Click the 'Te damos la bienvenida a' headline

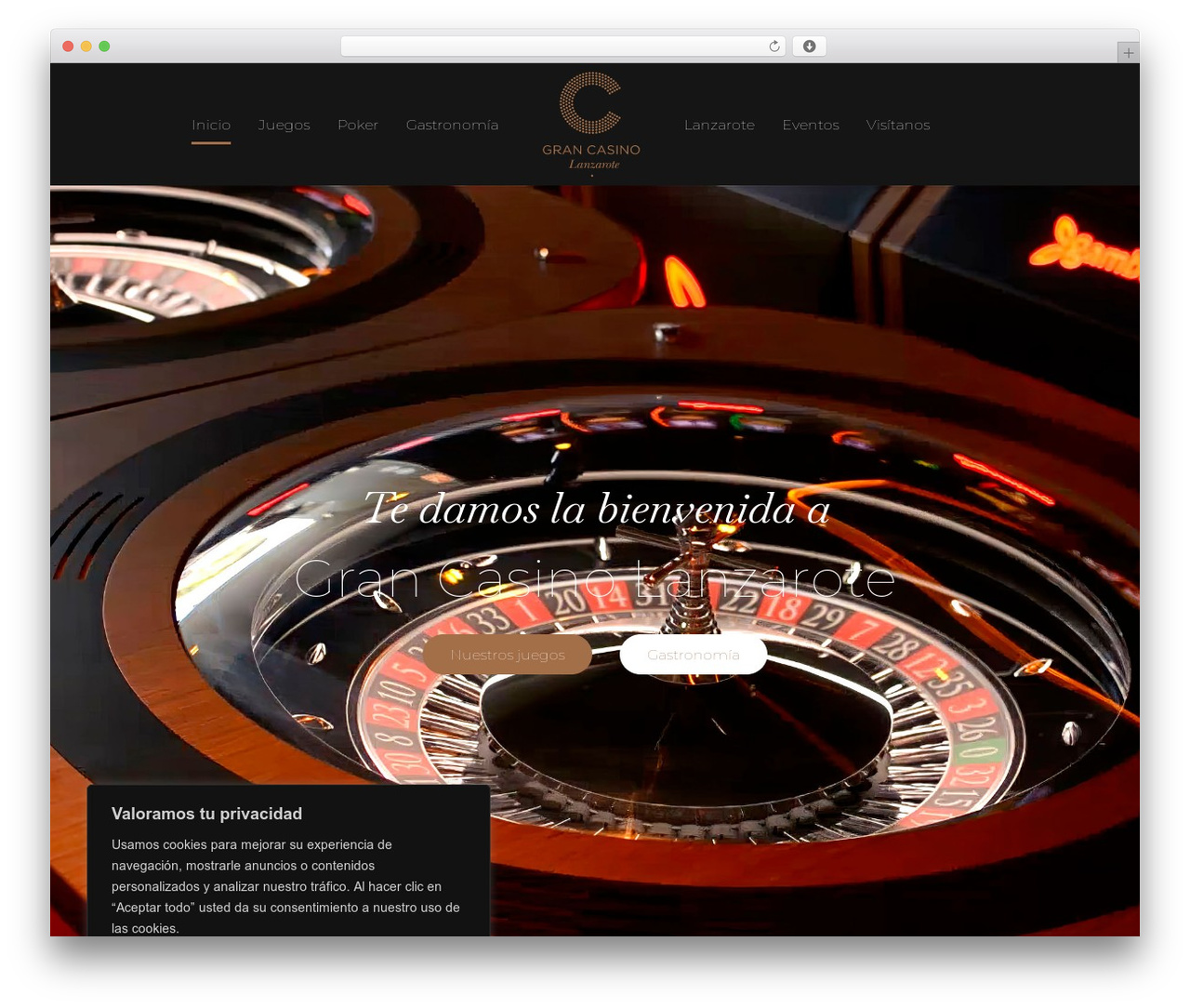click(597, 509)
